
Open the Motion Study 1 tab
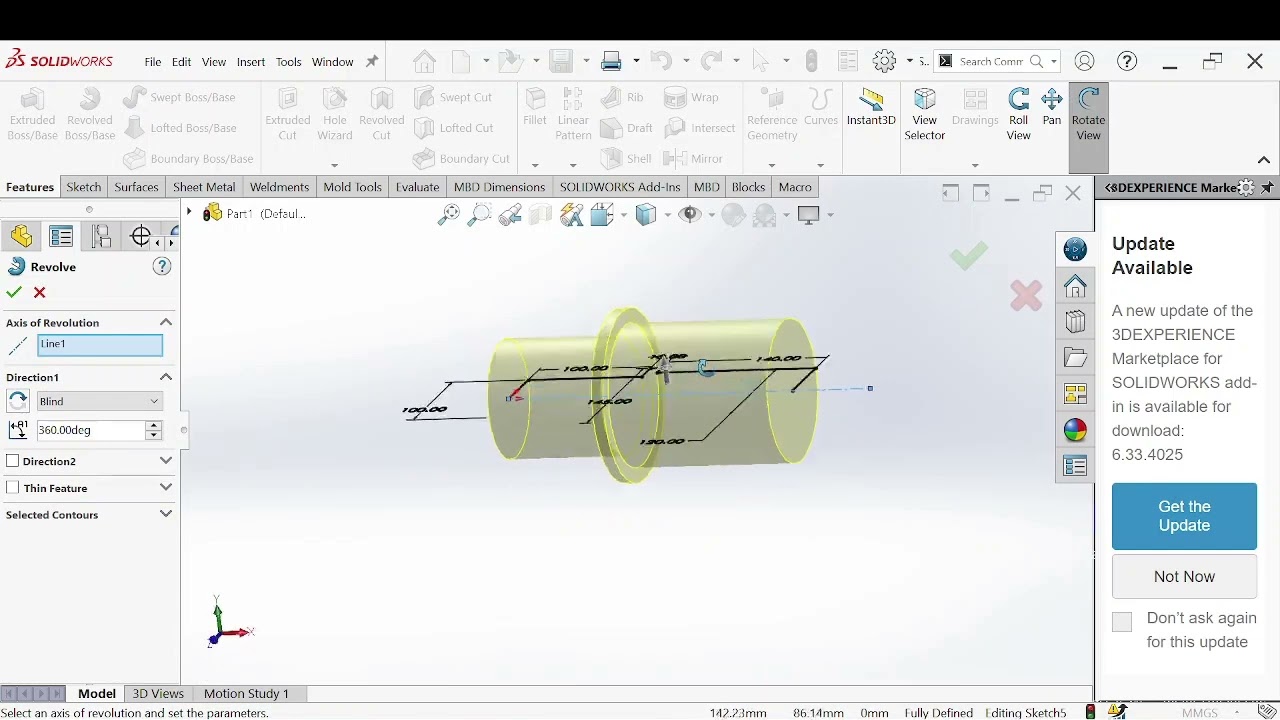coord(246,693)
